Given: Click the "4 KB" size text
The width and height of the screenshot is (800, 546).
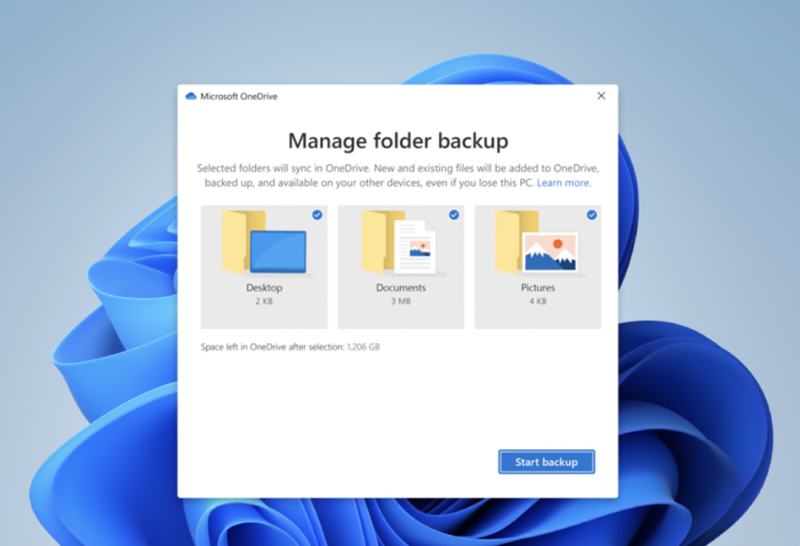Looking at the screenshot, I should pyautogui.click(x=538, y=301).
